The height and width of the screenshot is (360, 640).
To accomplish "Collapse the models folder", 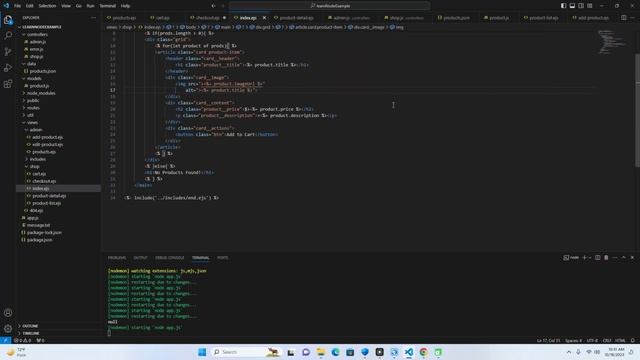I will point(34,78).
